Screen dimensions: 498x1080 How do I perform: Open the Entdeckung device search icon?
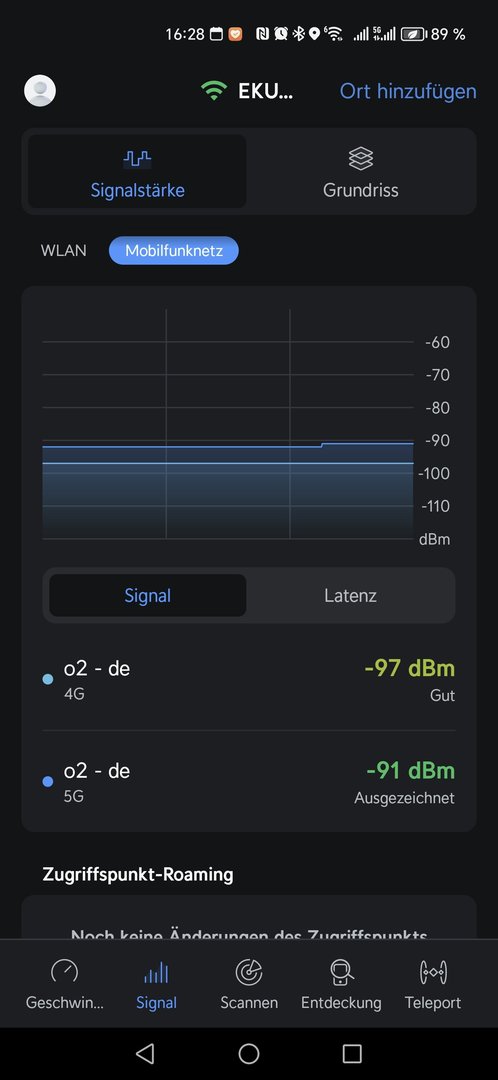pos(341,972)
